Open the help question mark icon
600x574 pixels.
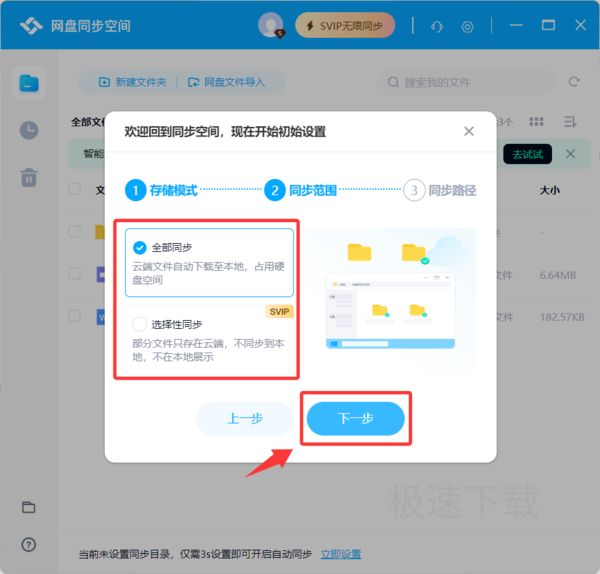pyautogui.click(x=29, y=544)
